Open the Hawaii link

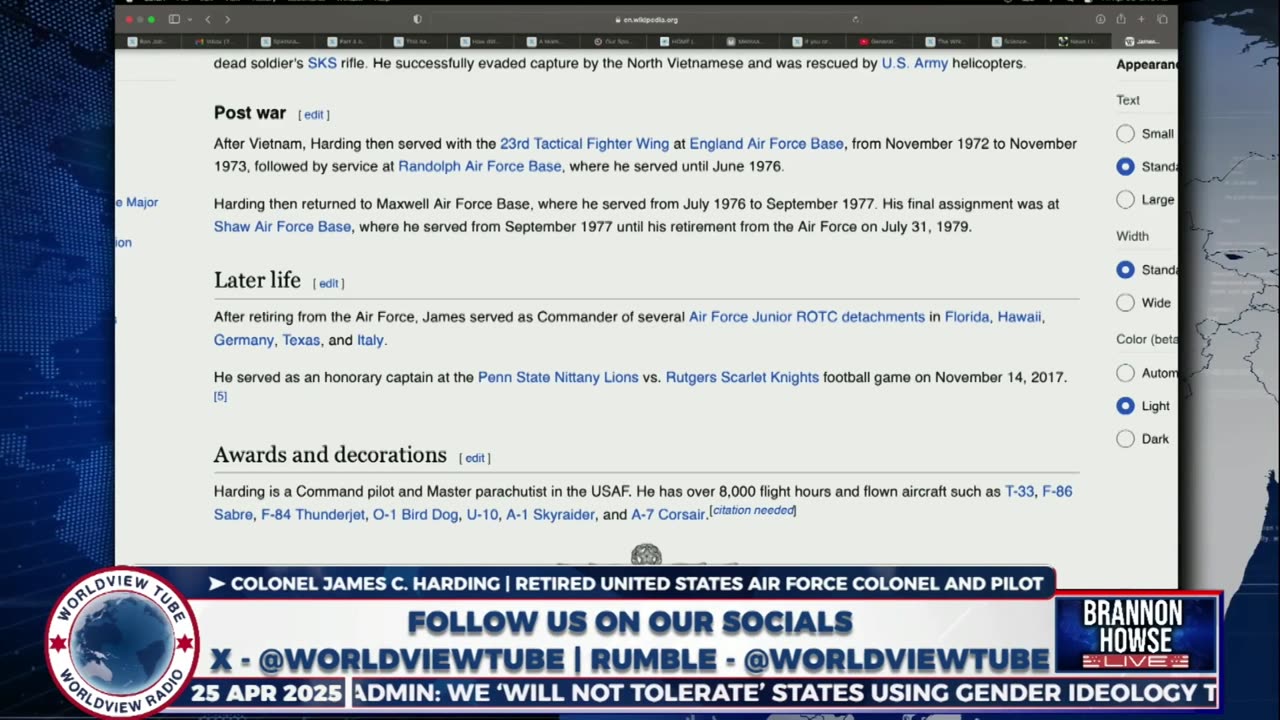pyautogui.click(x=1019, y=317)
